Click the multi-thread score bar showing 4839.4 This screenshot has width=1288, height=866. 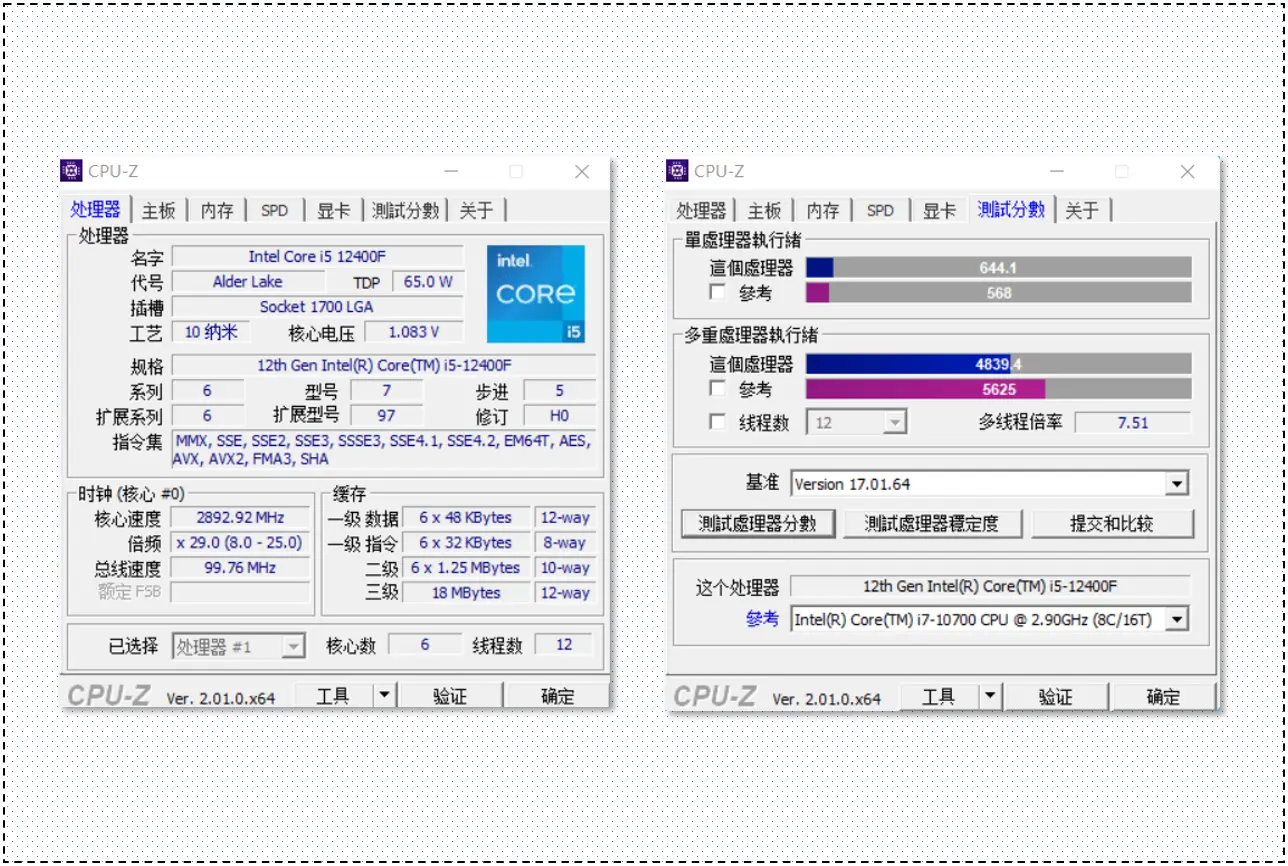coord(999,364)
